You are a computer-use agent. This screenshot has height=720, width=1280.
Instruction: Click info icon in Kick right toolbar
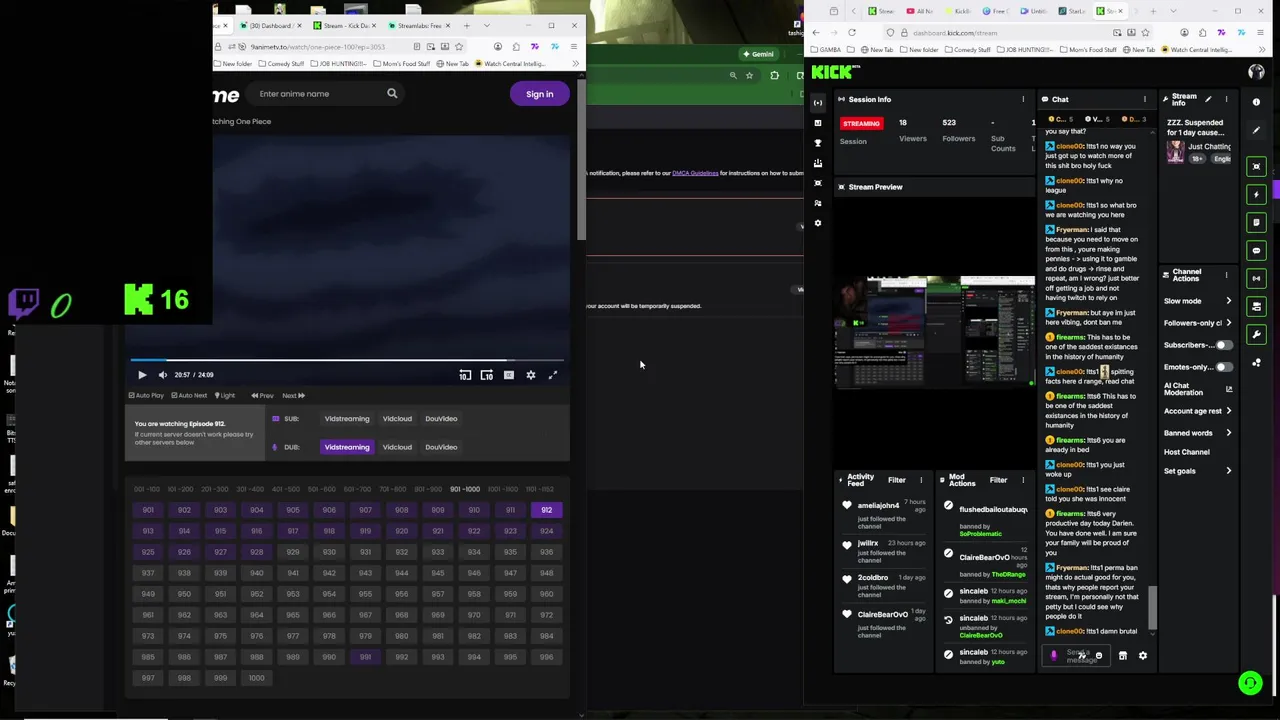[x=1257, y=102]
